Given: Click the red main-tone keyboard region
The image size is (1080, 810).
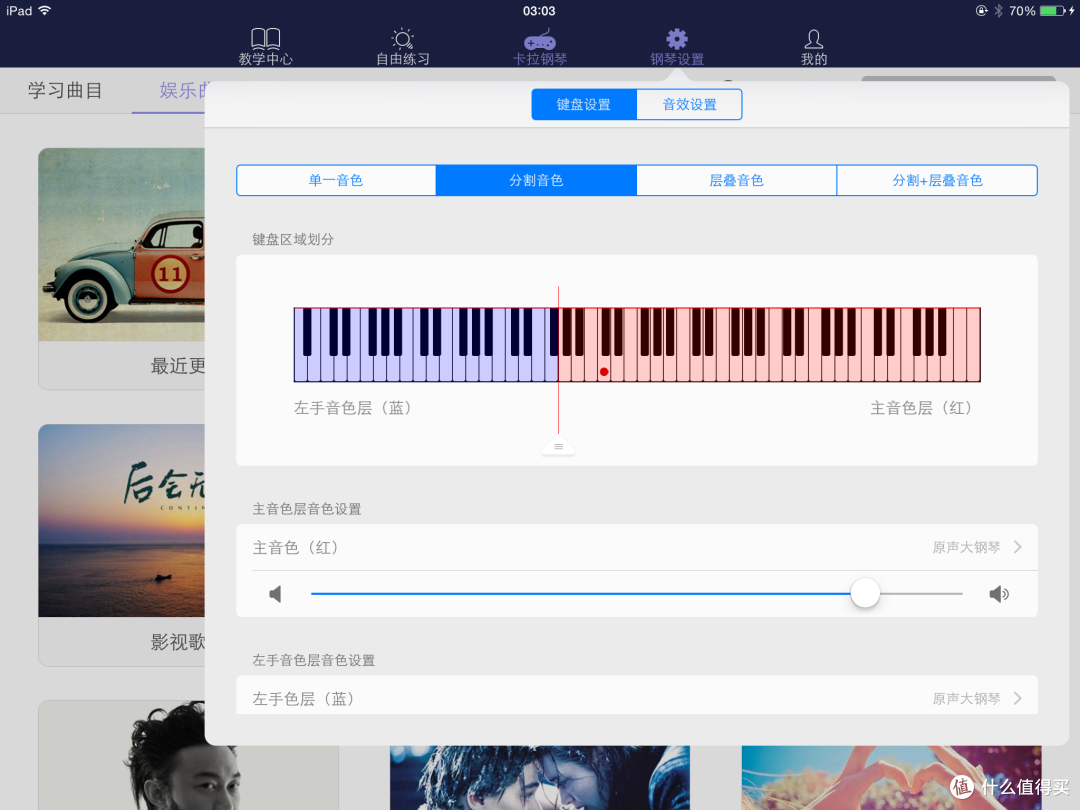Looking at the screenshot, I should (769, 344).
